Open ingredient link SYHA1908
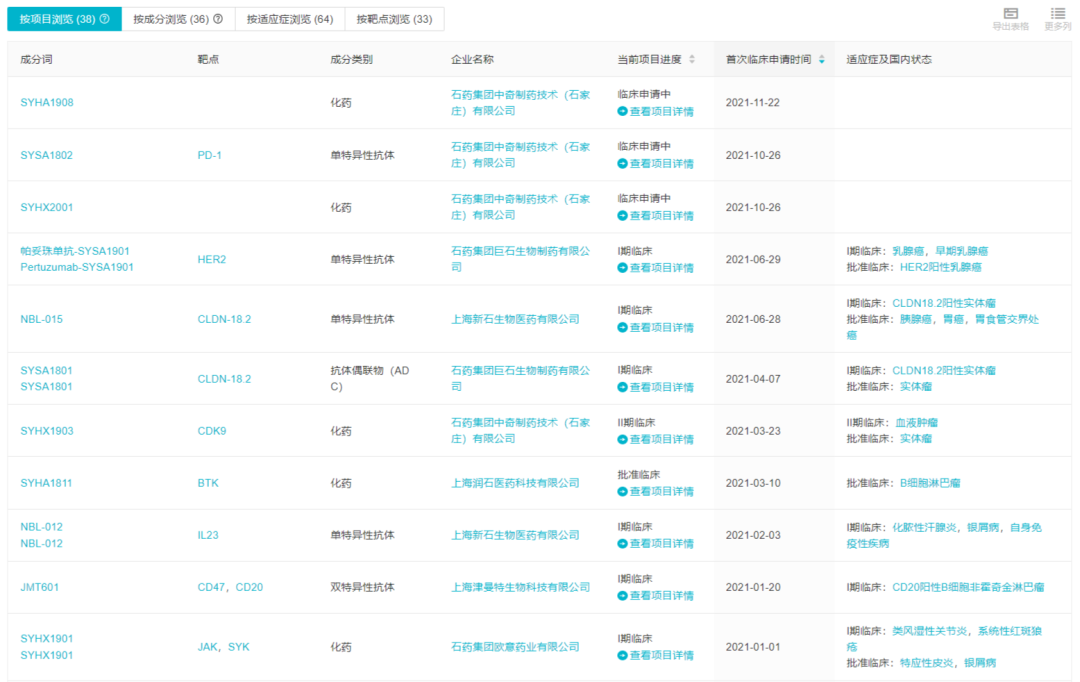This screenshot has width=1080, height=682. coord(47,103)
